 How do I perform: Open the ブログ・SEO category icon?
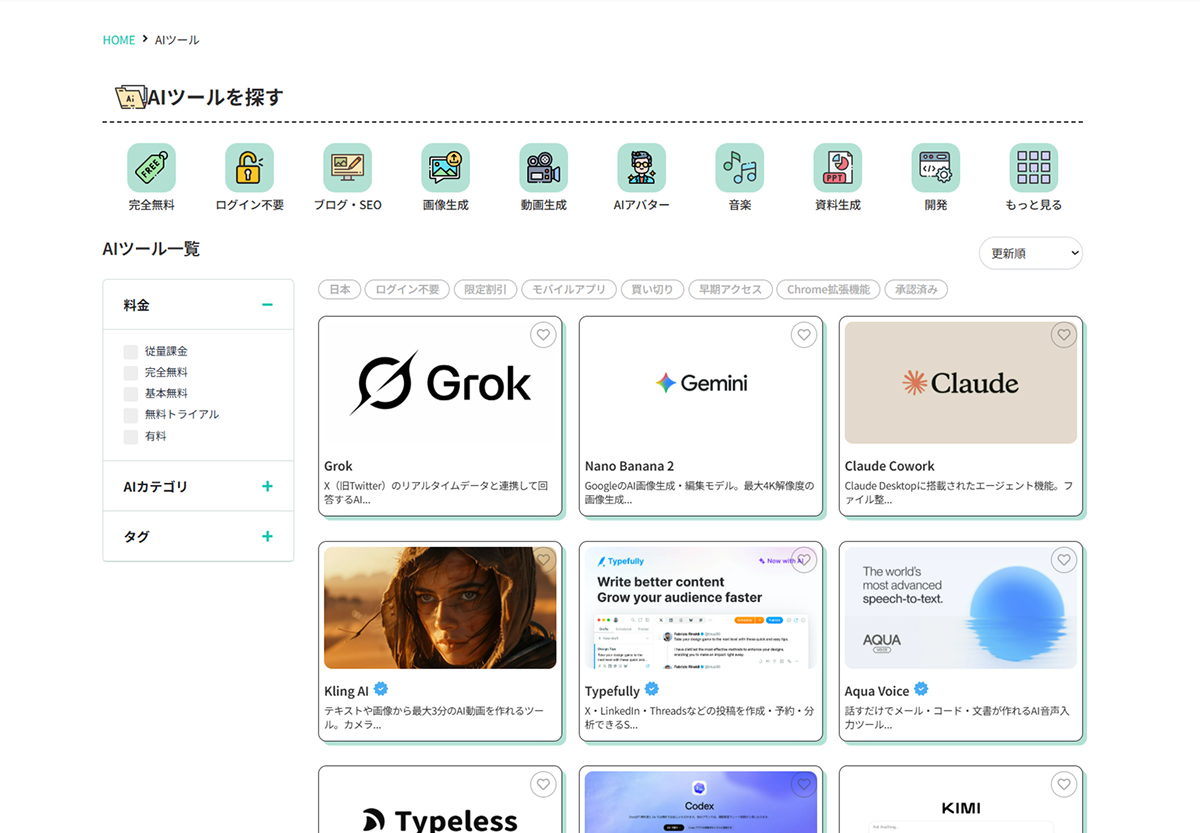[x=347, y=168]
